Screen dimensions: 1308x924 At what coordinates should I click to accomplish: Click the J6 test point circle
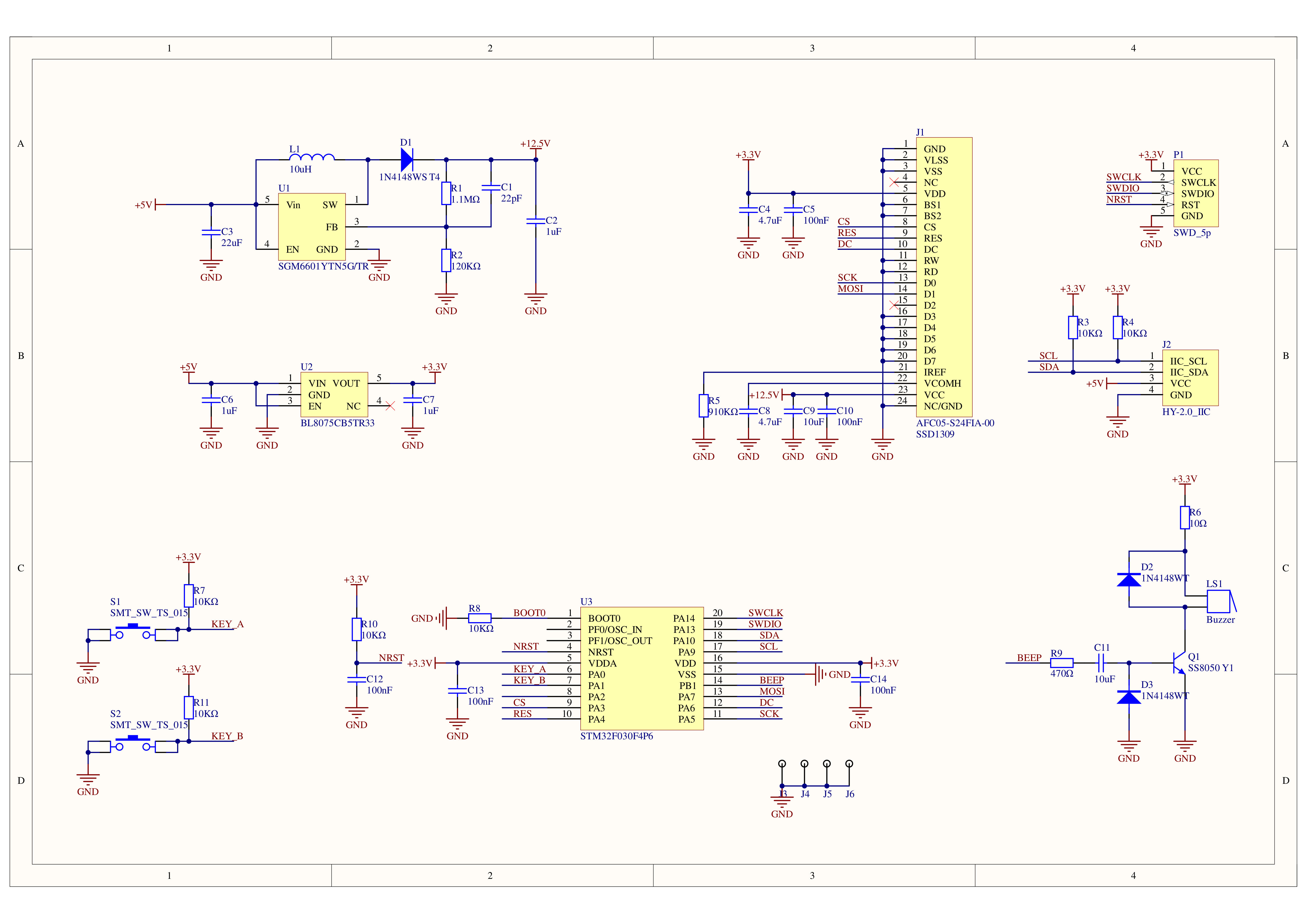tap(849, 763)
